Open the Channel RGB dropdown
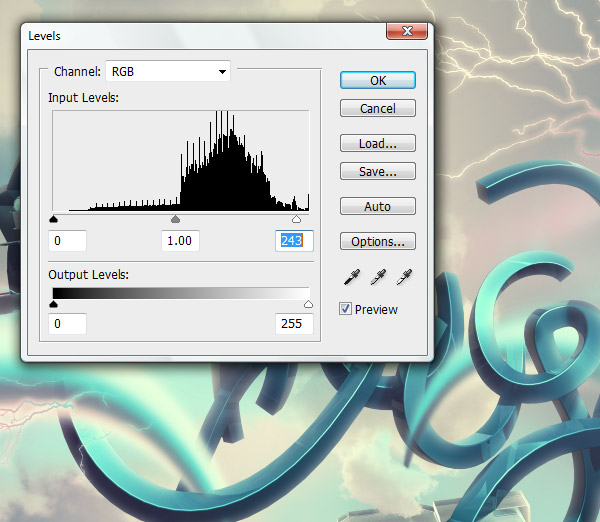The height and width of the screenshot is (522, 600). 168,71
